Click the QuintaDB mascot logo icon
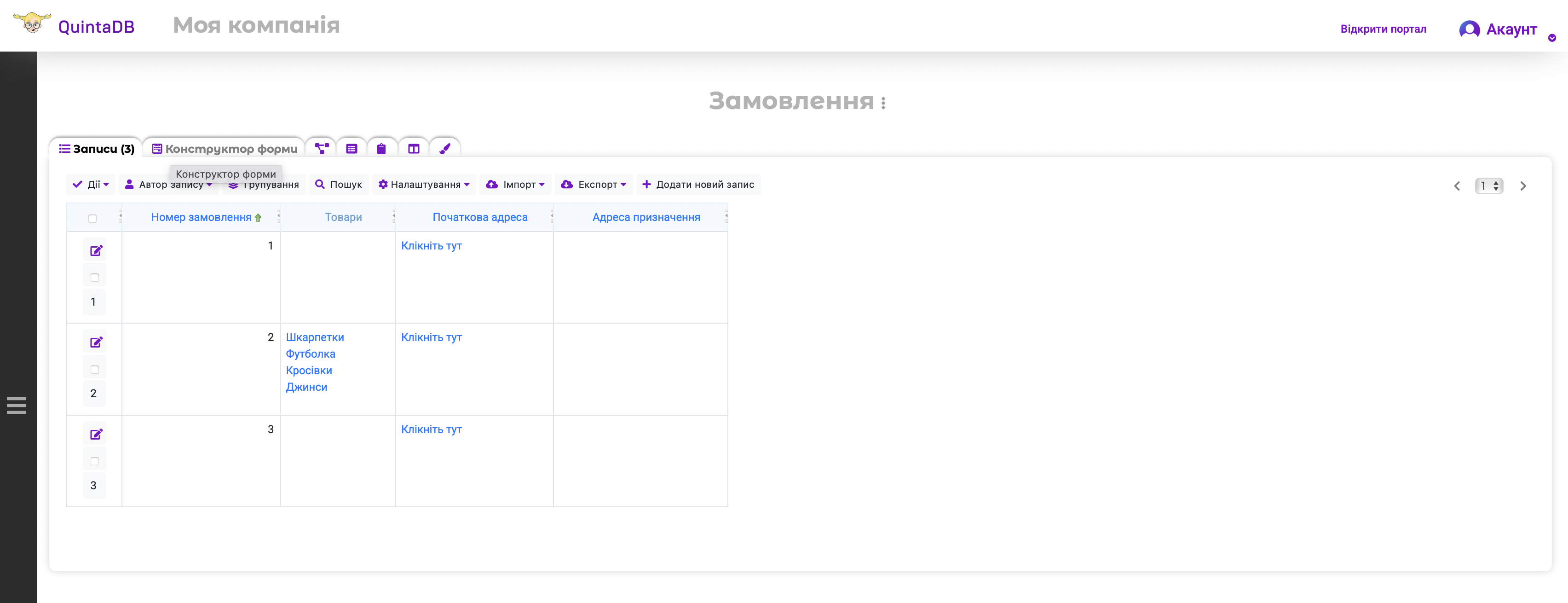This screenshot has height=603, width=1568. coord(32,23)
